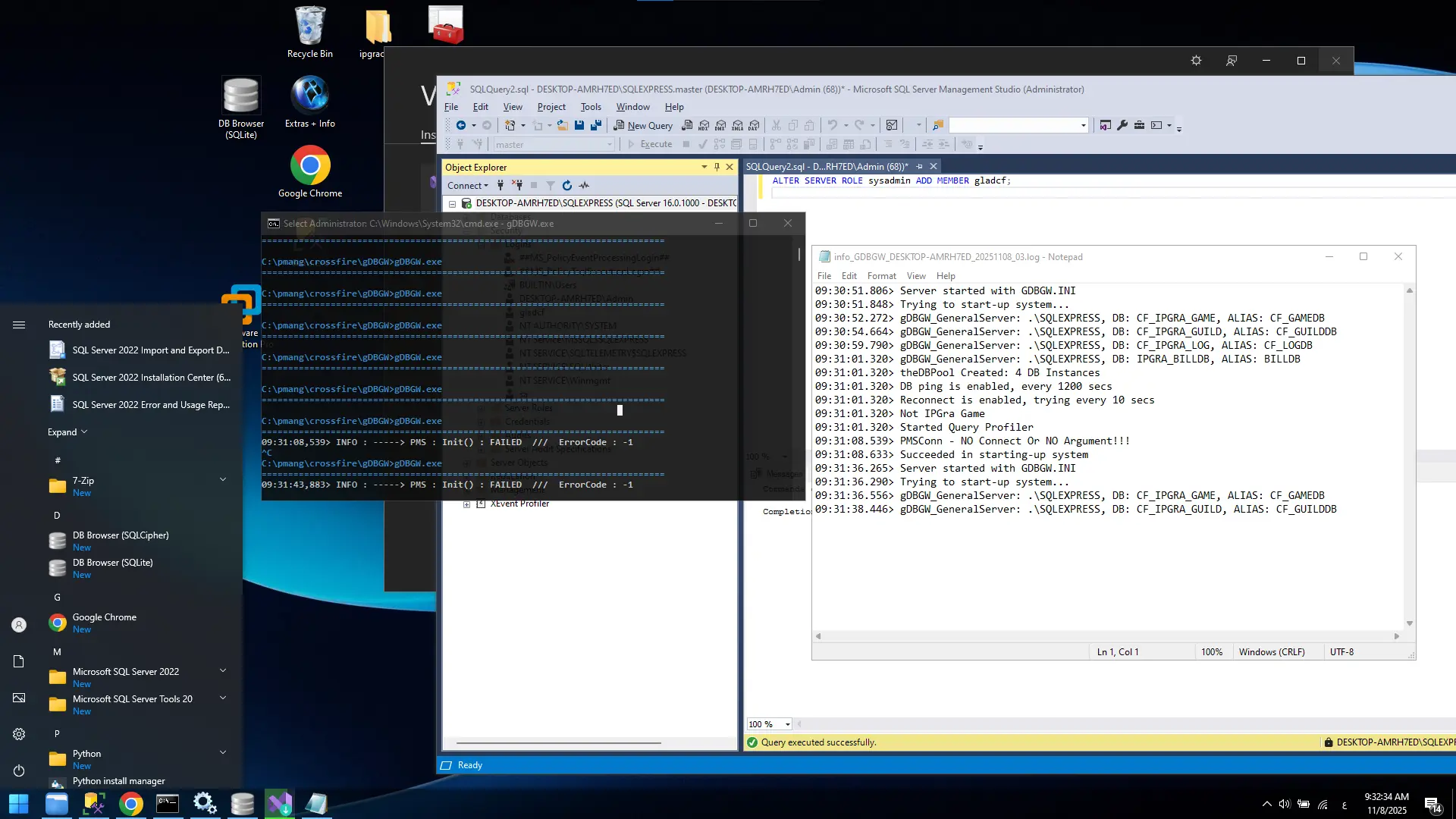
Task: Collapse DESKTOP-AMRH7ED\SQLEXPRESS server node
Action: pyautogui.click(x=453, y=203)
